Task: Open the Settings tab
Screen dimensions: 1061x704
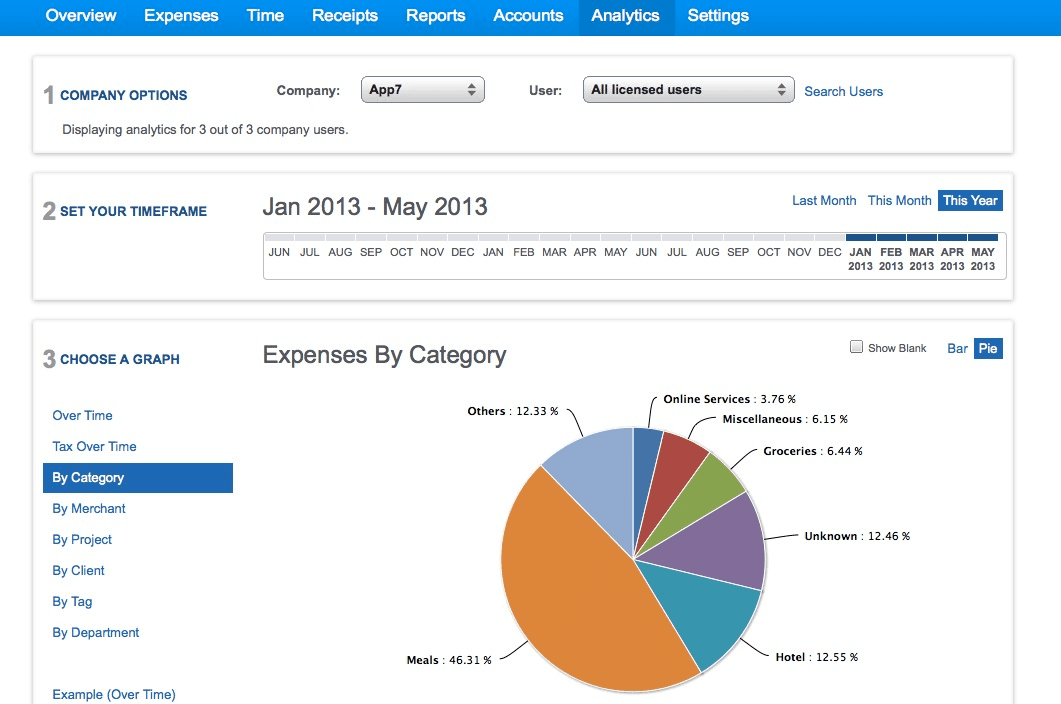Action: 718,16
